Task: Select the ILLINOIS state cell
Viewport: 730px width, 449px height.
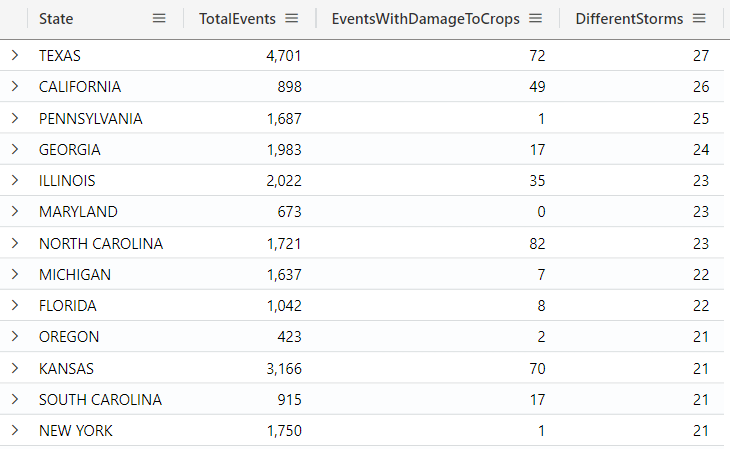Action: (67, 181)
